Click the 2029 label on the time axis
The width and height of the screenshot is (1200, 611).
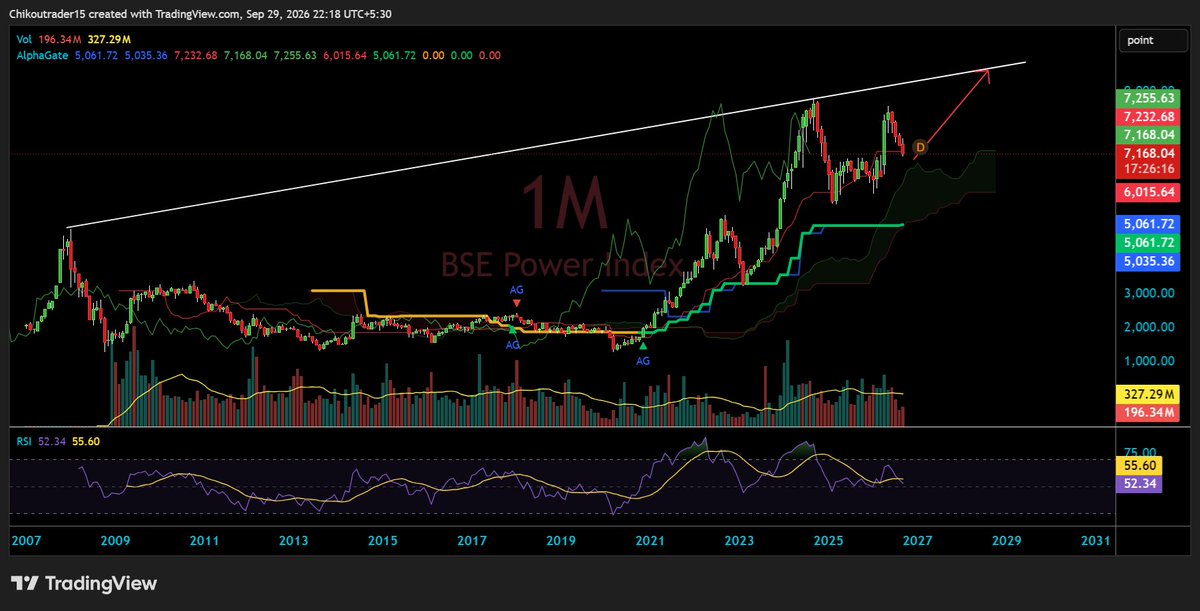point(1006,540)
